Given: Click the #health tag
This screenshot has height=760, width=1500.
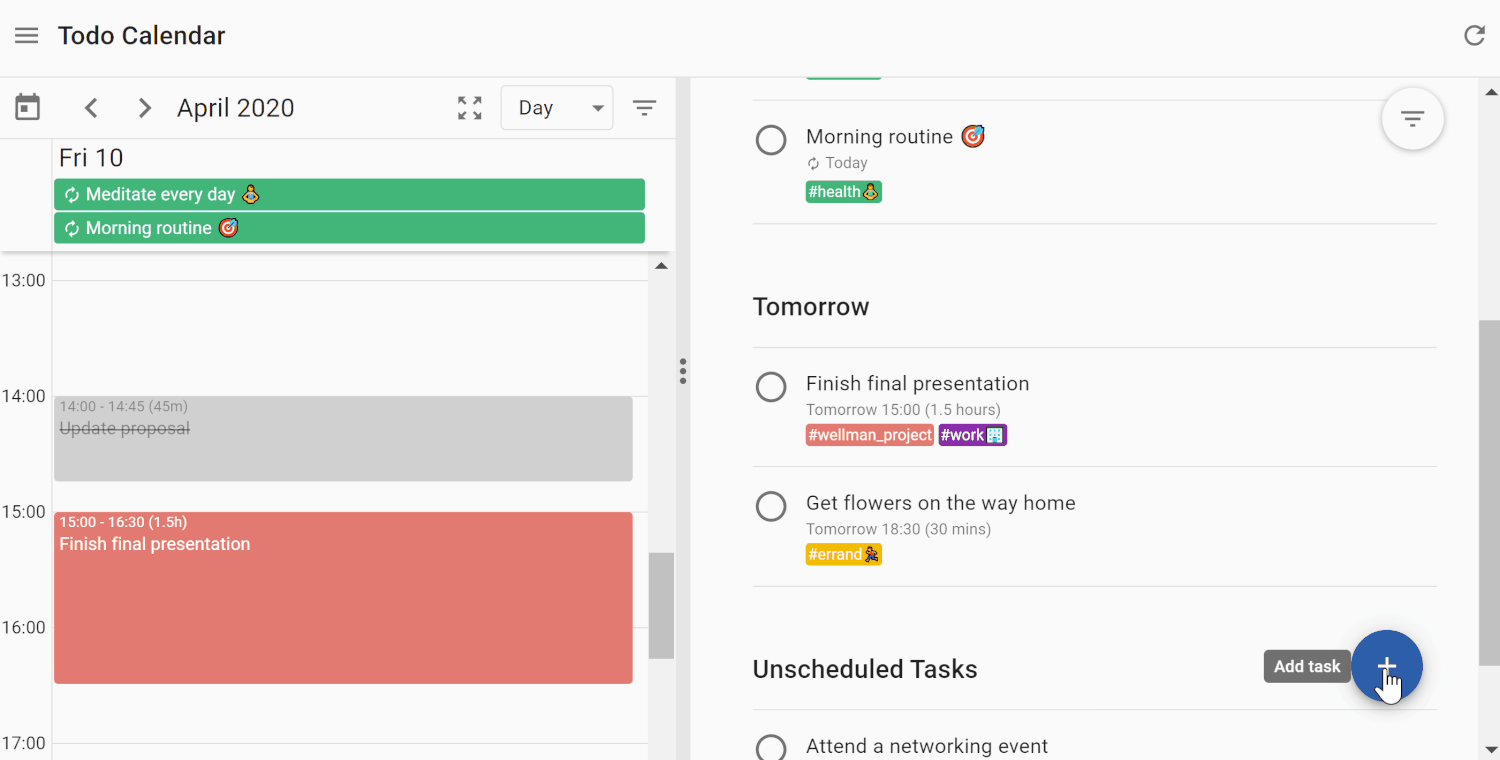Looking at the screenshot, I should 843,192.
